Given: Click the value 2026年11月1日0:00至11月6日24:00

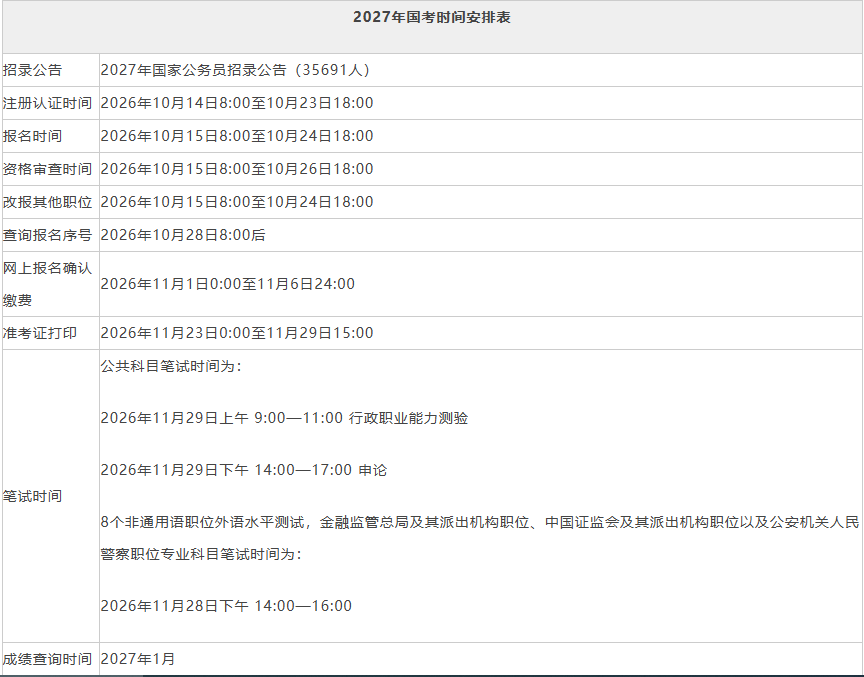Looking at the screenshot, I should pyautogui.click(x=228, y=284).
